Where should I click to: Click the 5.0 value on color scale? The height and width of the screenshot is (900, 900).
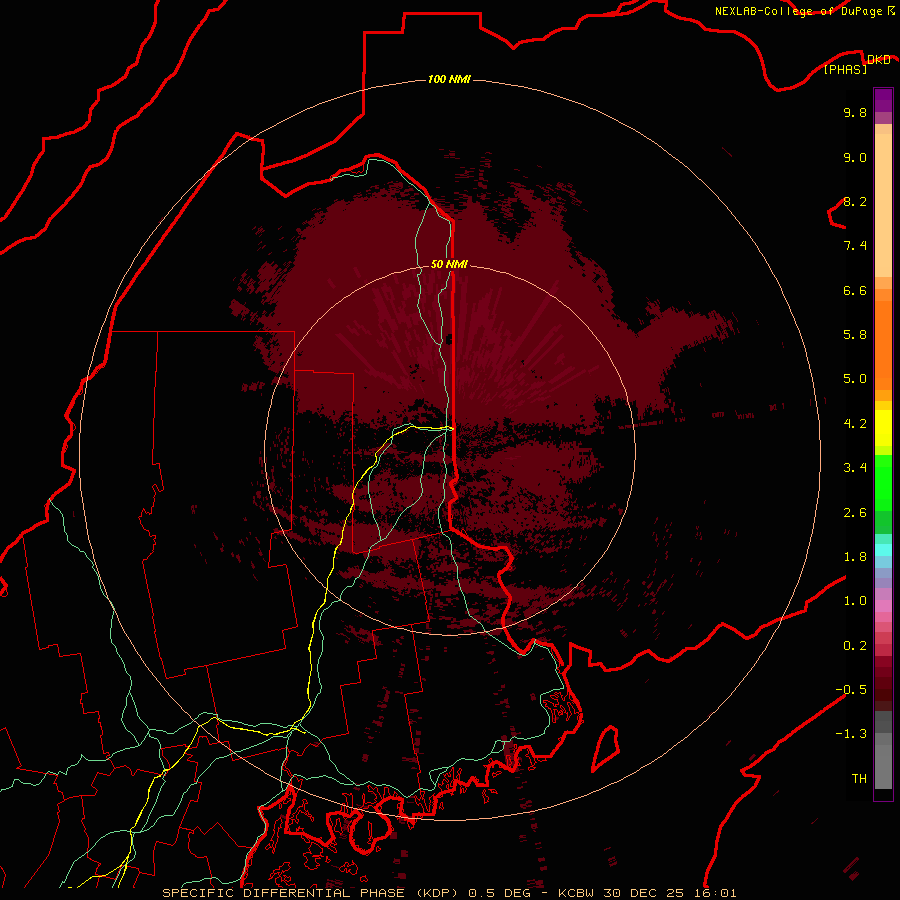855,379
